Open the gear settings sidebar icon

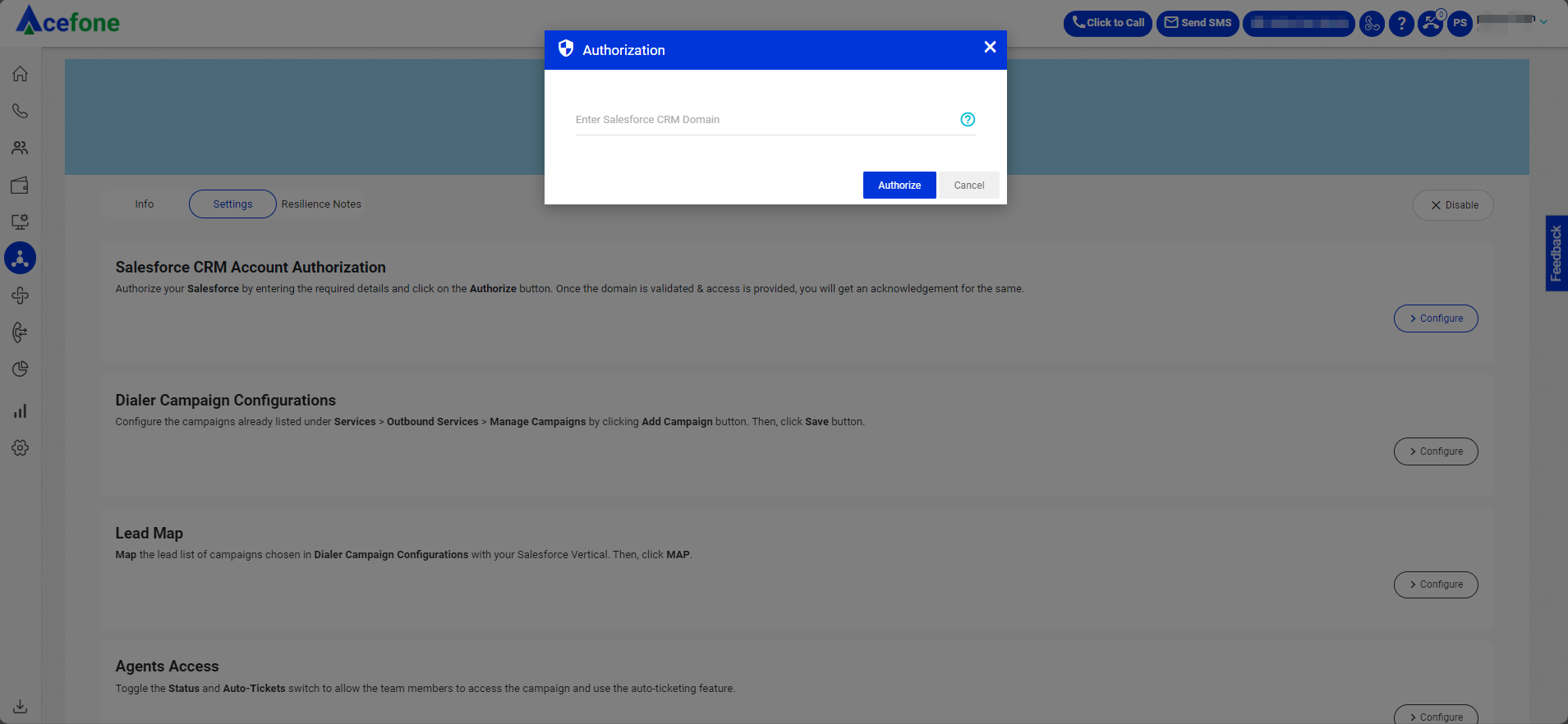click(x=21, y=448)
